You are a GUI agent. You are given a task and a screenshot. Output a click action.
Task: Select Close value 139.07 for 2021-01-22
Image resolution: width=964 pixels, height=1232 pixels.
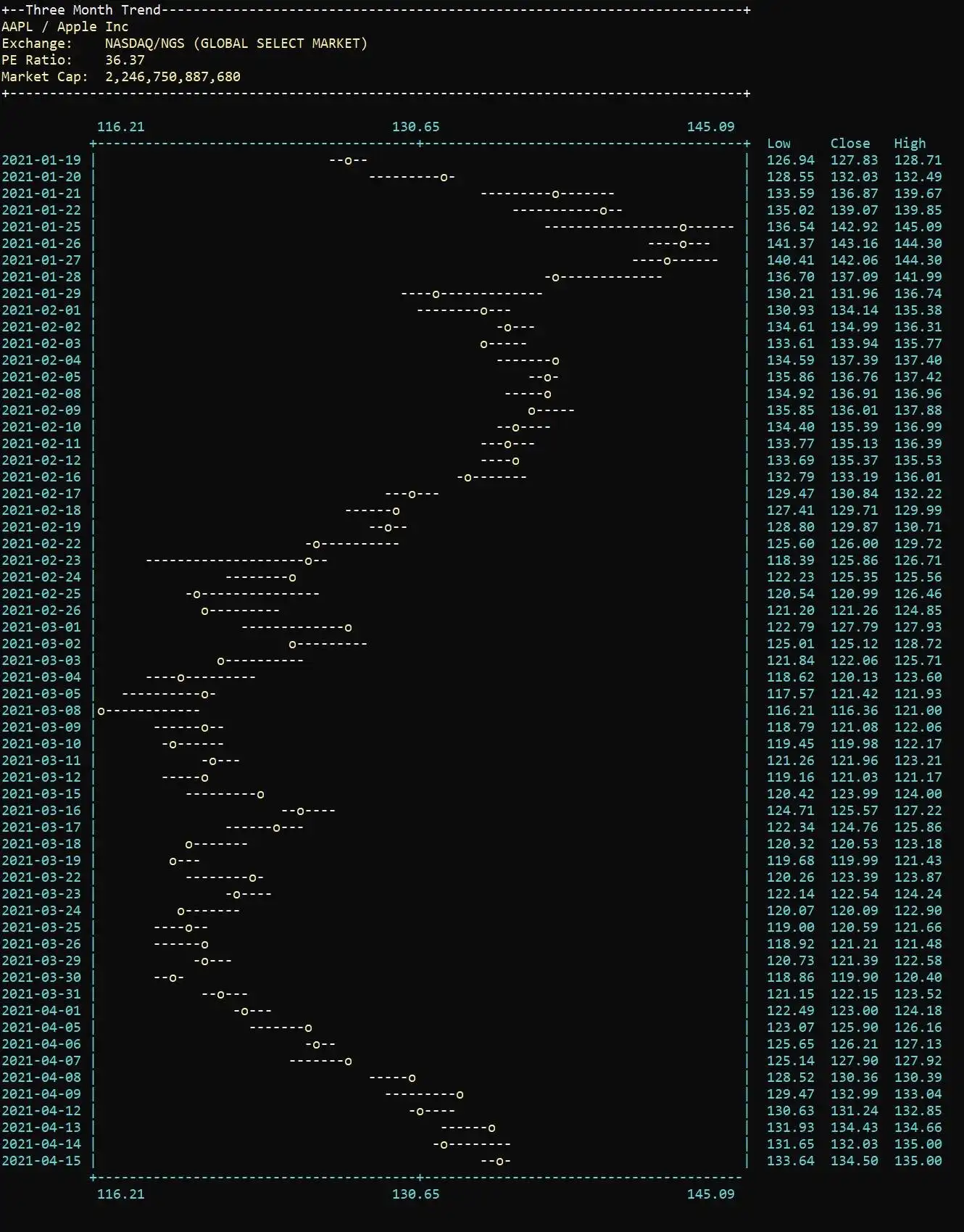click(855, 210)
